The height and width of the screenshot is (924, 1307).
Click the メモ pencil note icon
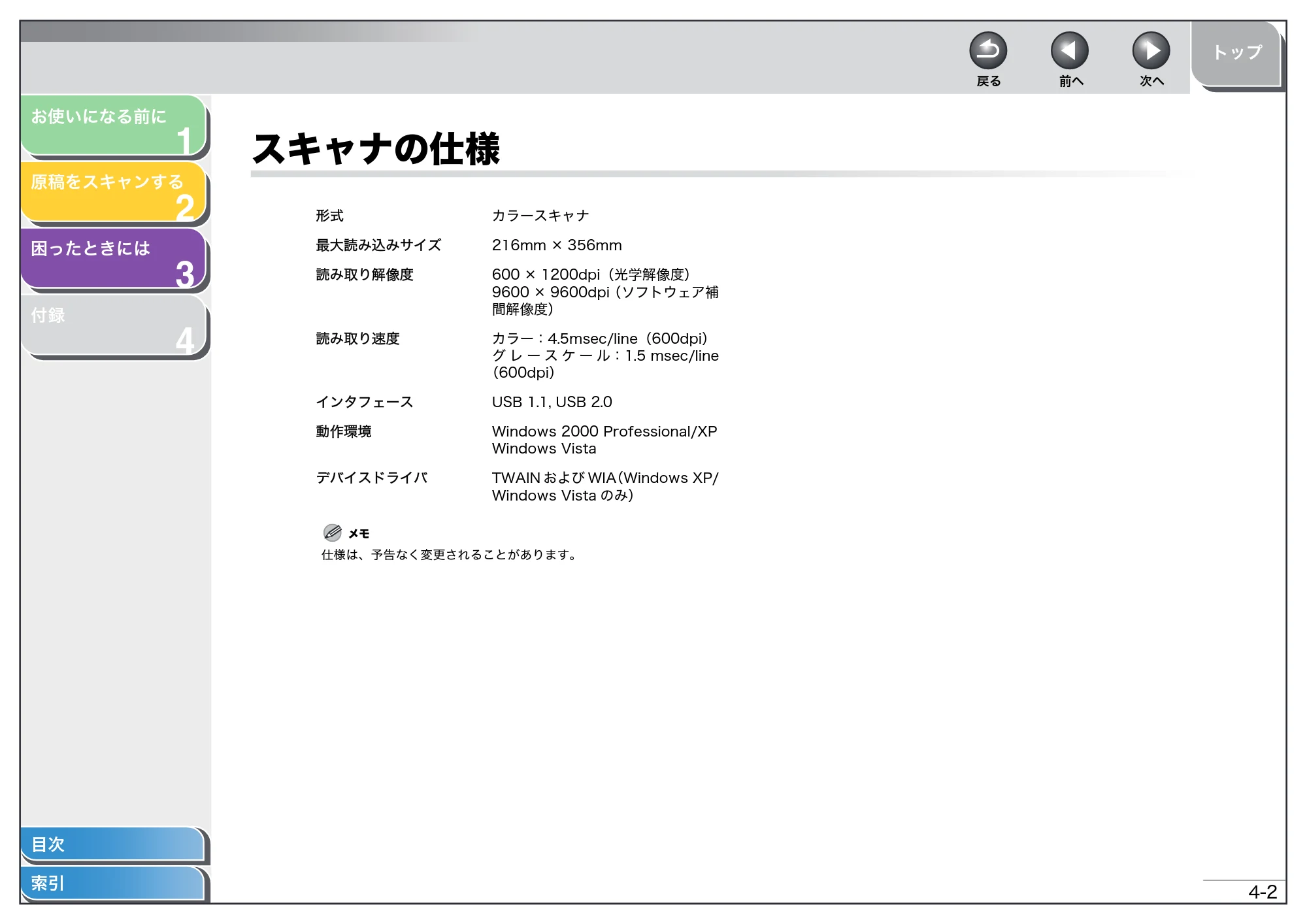tap(333, 533)
